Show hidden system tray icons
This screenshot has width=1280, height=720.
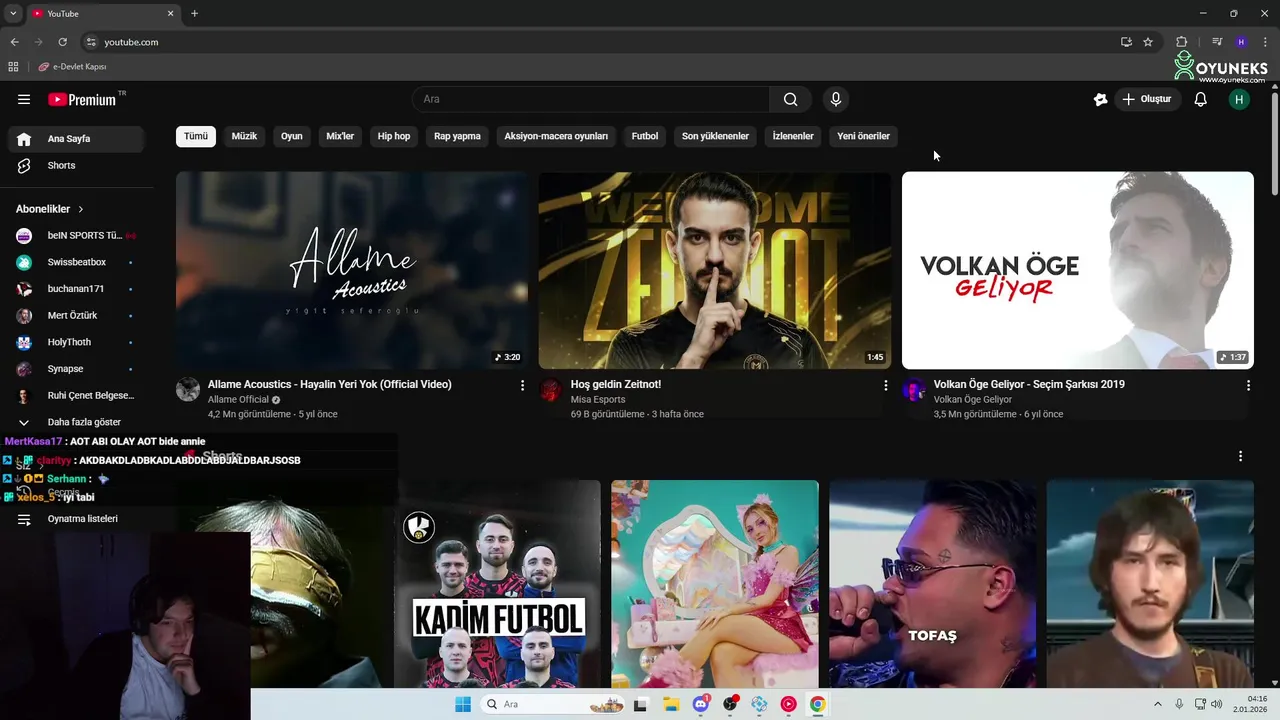tap(1158, 704)
